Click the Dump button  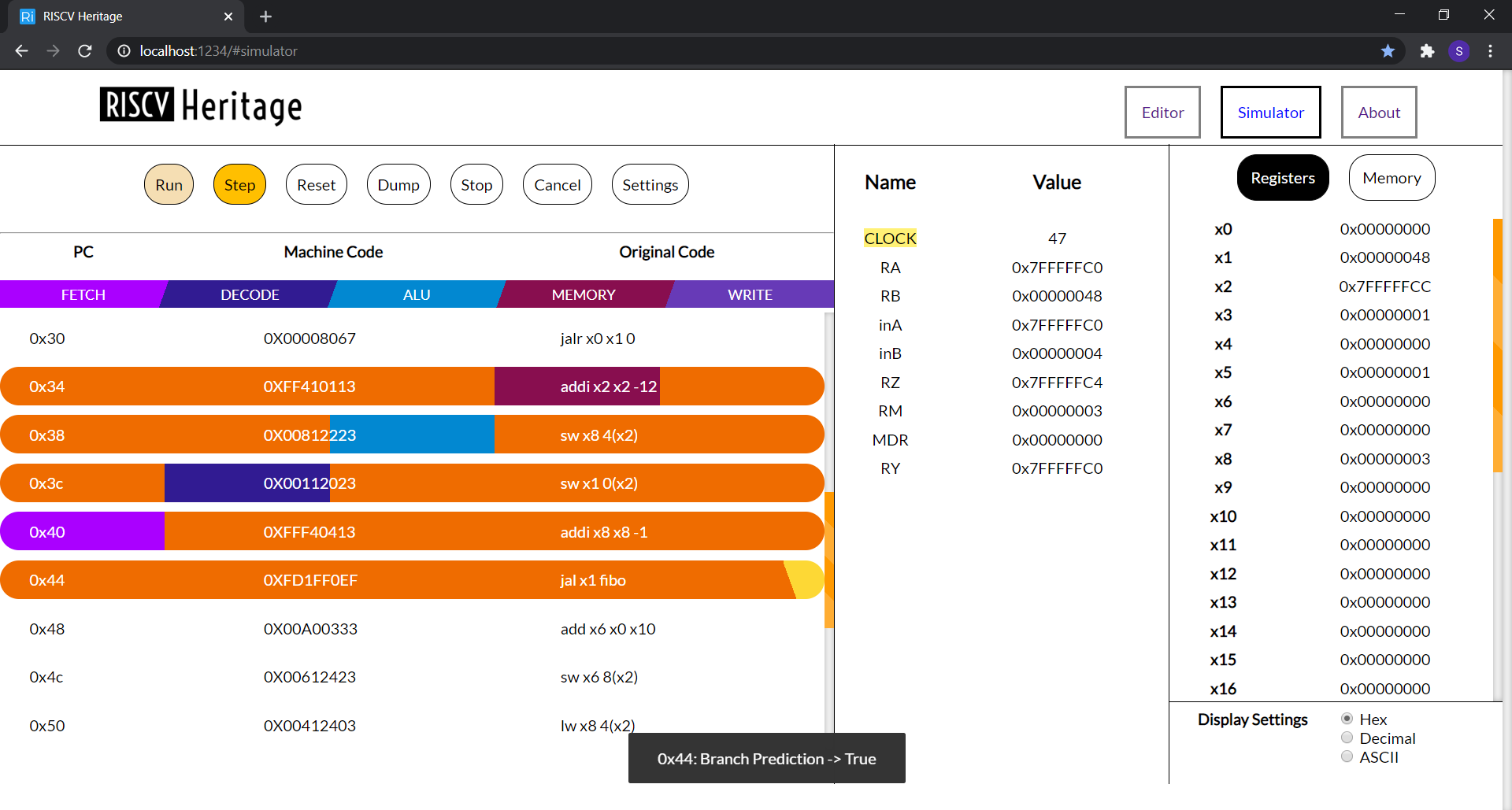(398, 184)
